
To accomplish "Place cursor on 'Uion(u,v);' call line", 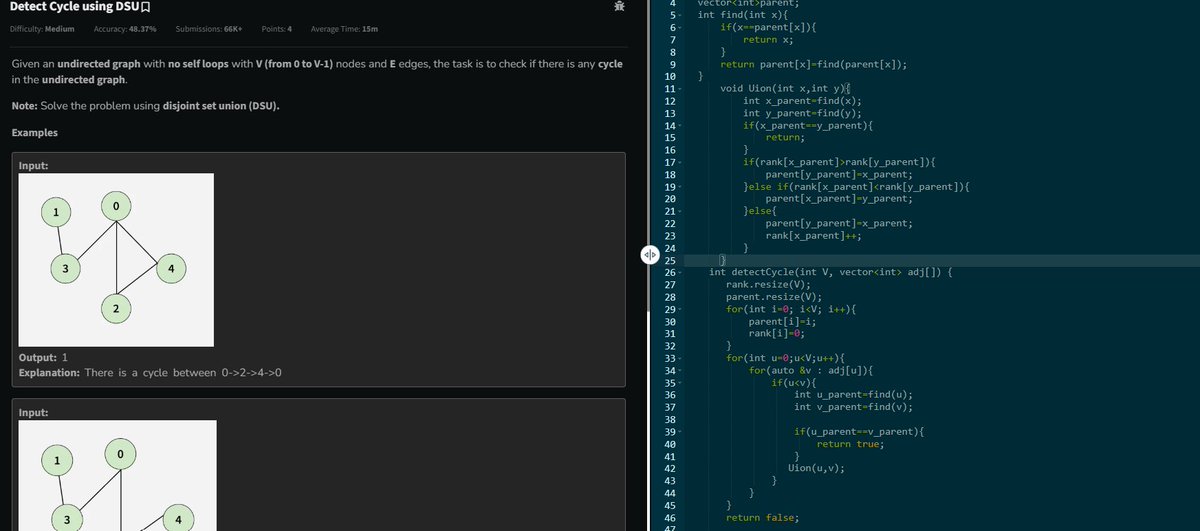I will pos(817,468).
